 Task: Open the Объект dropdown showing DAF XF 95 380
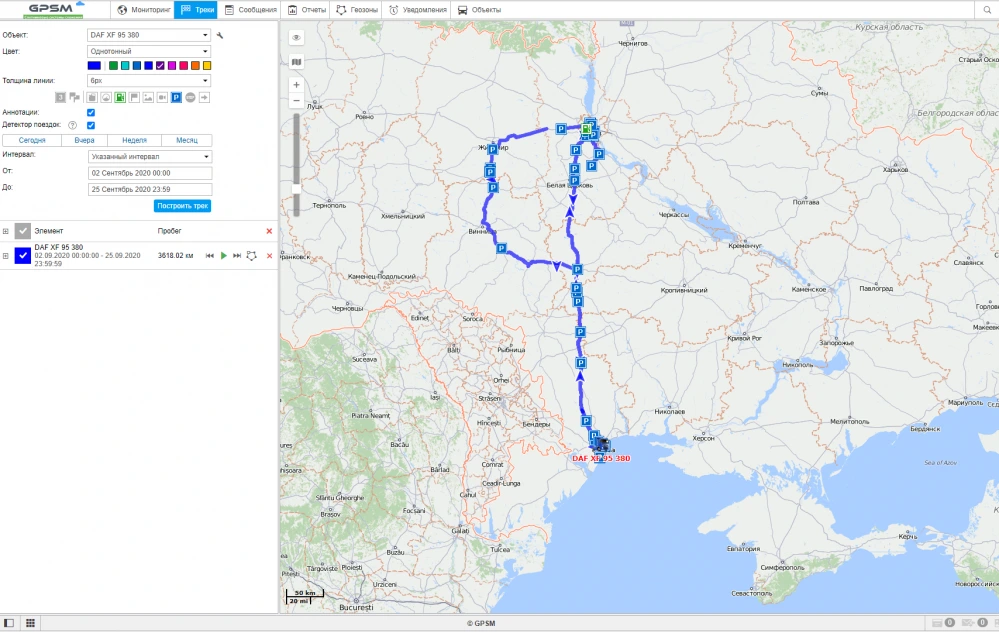click(149, 35)
